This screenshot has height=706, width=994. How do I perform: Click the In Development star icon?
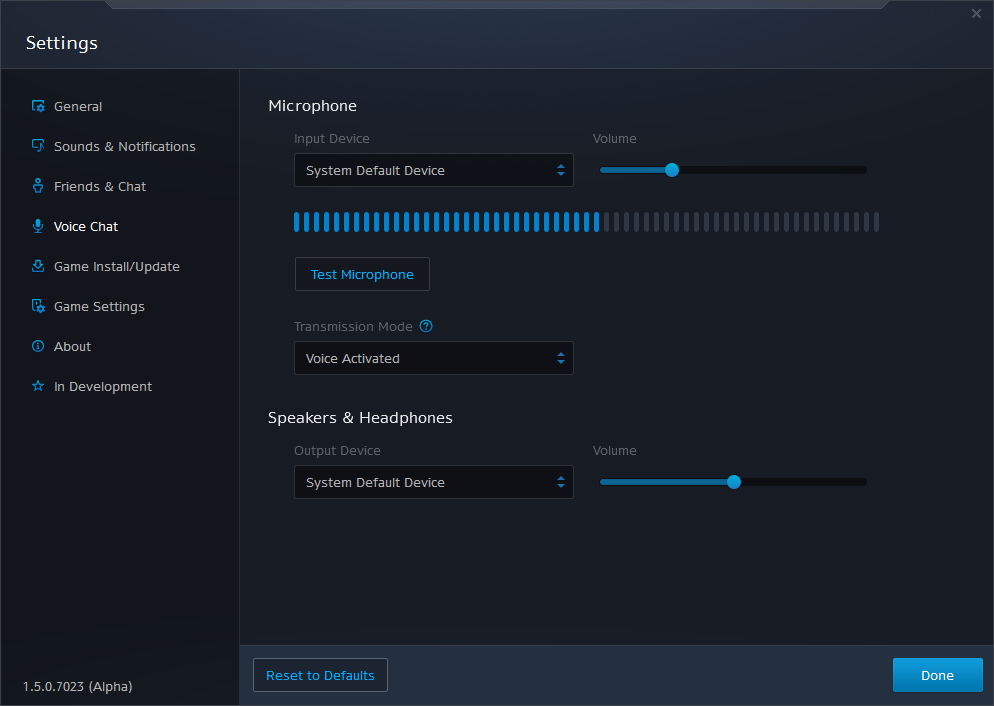click(x=38, y=386)
